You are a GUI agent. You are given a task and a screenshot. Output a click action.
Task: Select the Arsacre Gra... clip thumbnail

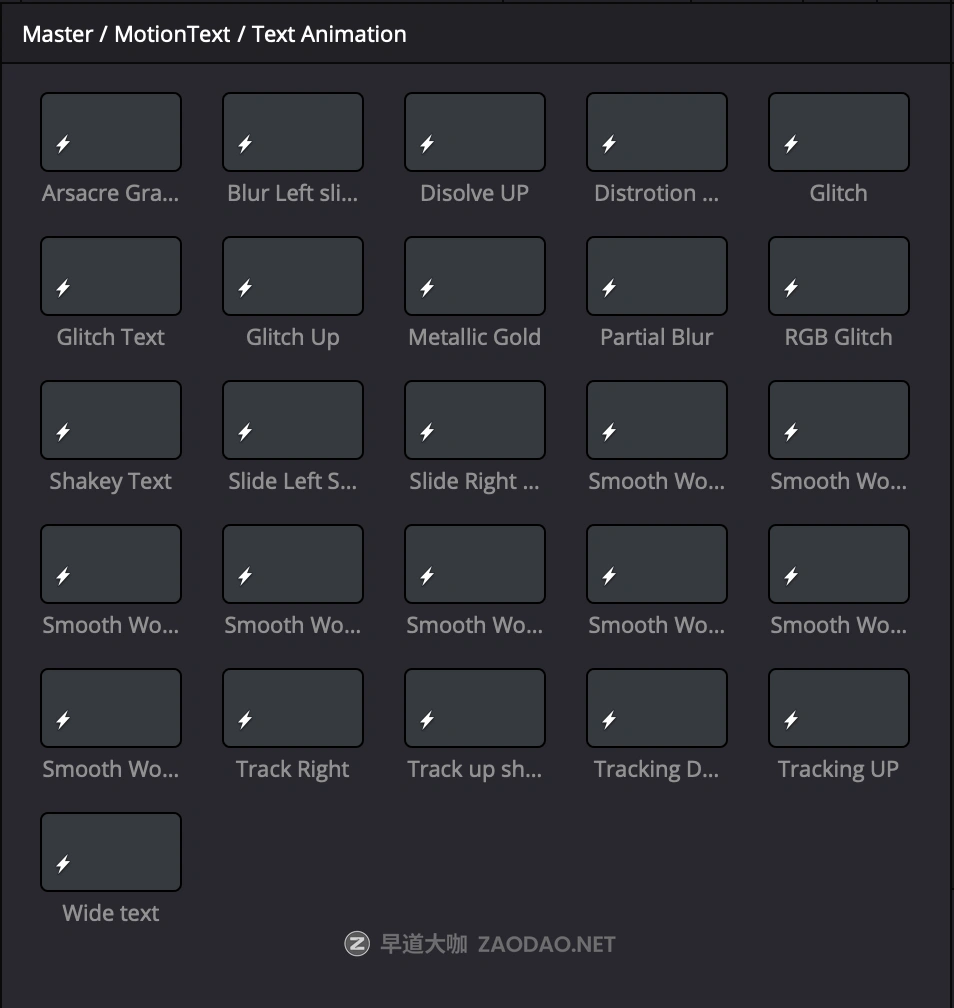(x=111, y=132)
